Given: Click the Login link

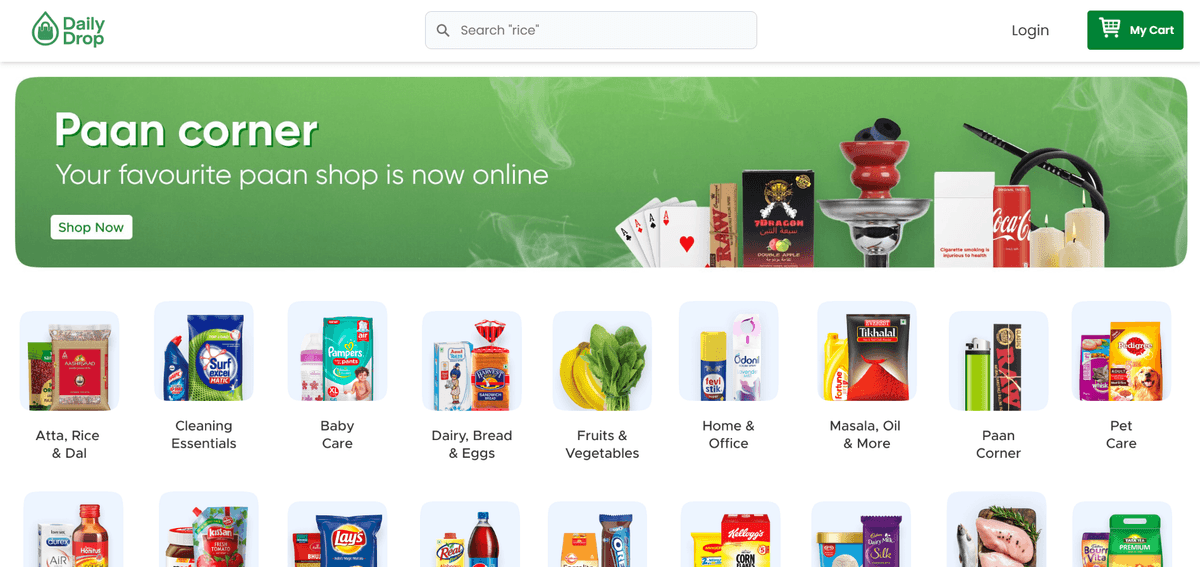Looking at the screenshot, I should click(1030, 30).
